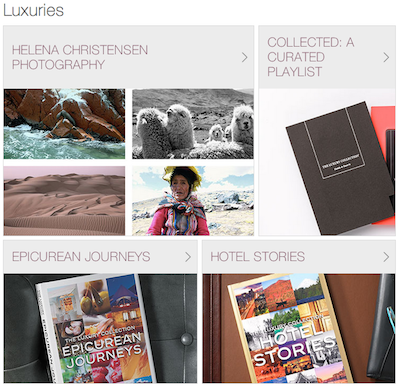This screenshot has width=400, height=388.
Task: Click the Hotel Stories chevron arrow
Action: (x=386, y=257)
